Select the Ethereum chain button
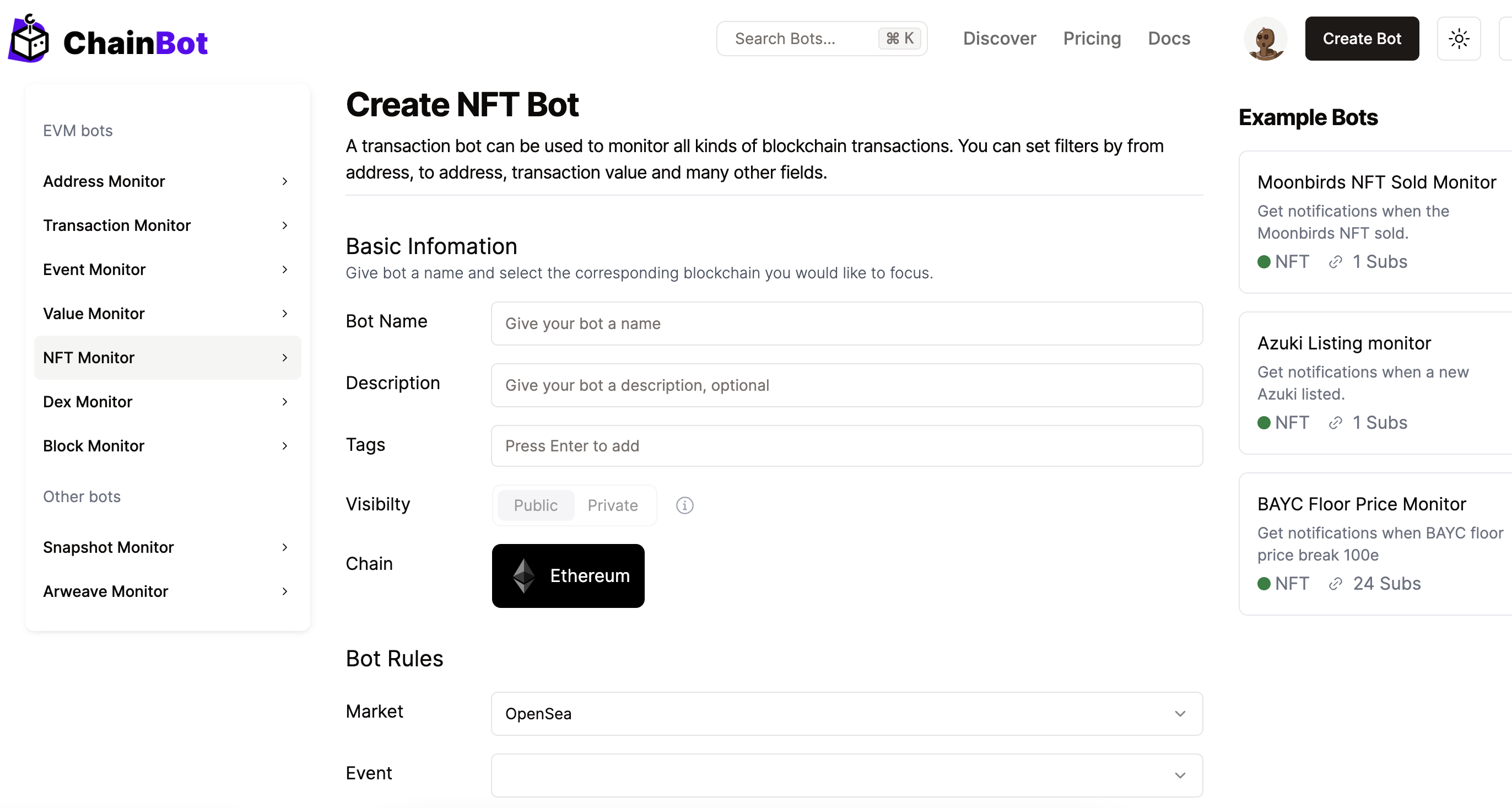The image size is (1512, 808). tap(568, 575)
